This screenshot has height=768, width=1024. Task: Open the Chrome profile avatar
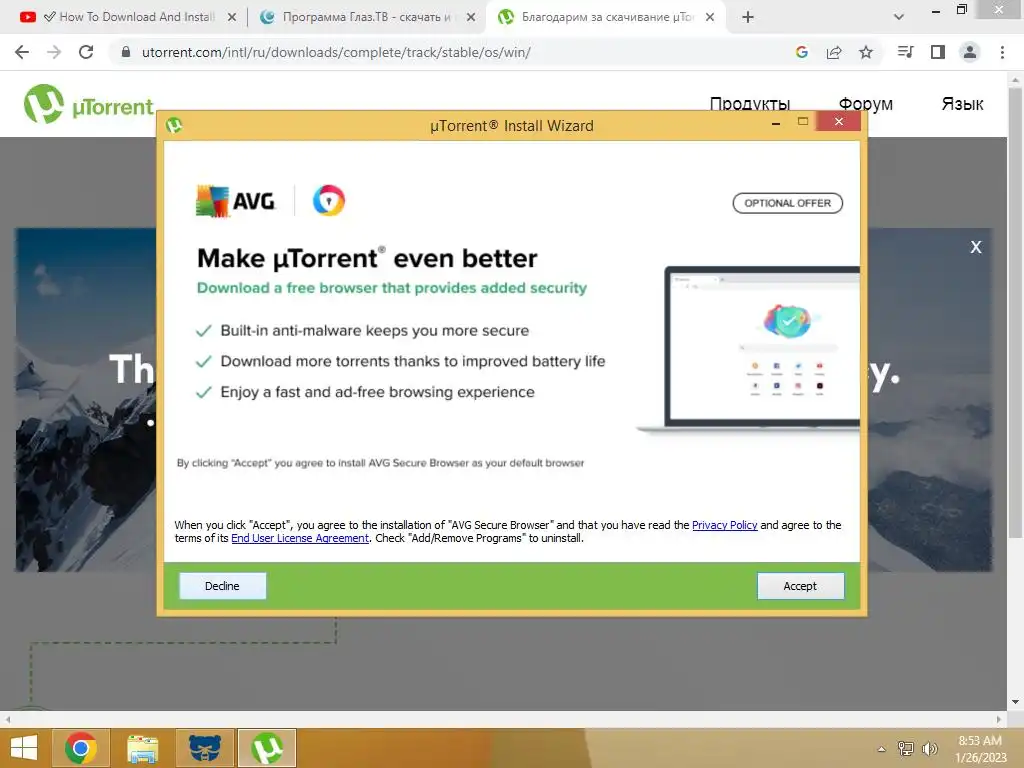[x=970, y=52]
